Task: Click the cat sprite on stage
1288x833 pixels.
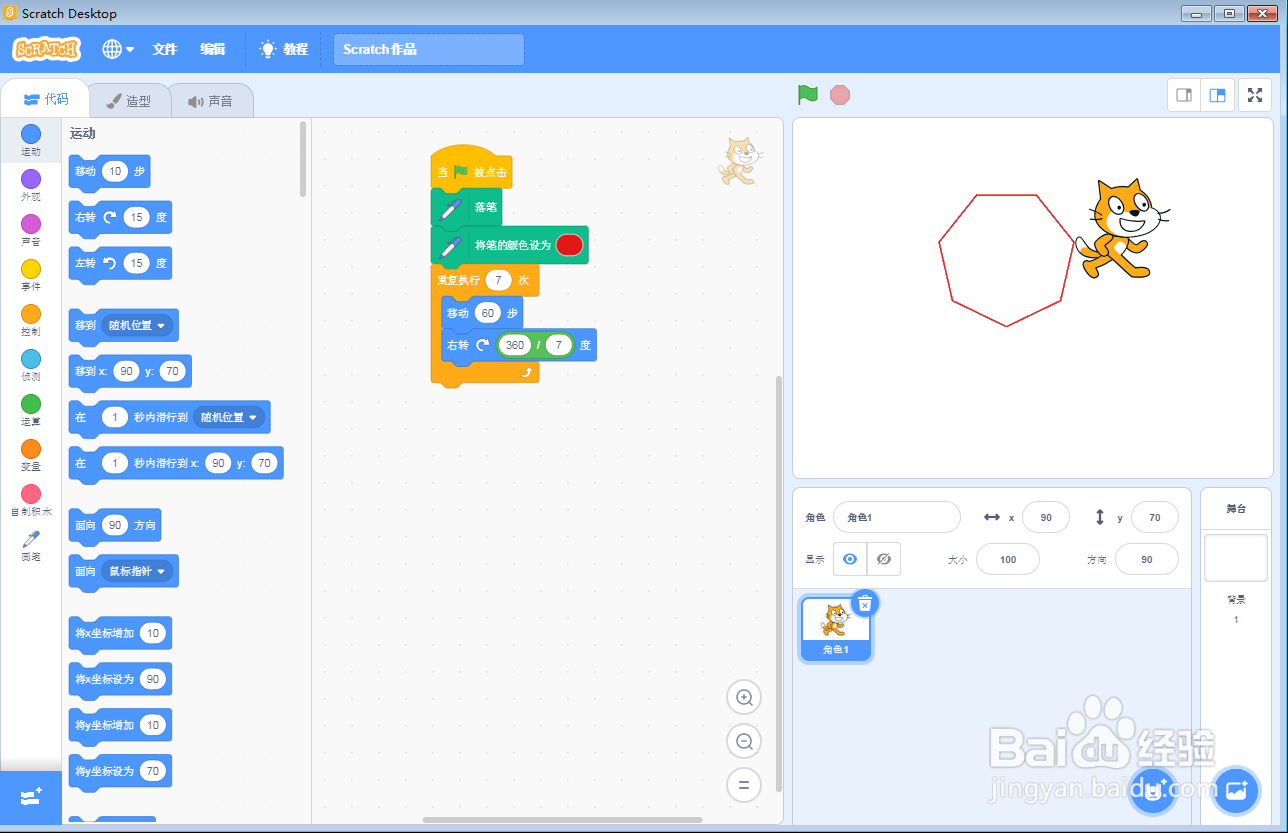Action: click(x=1122, y=229)
